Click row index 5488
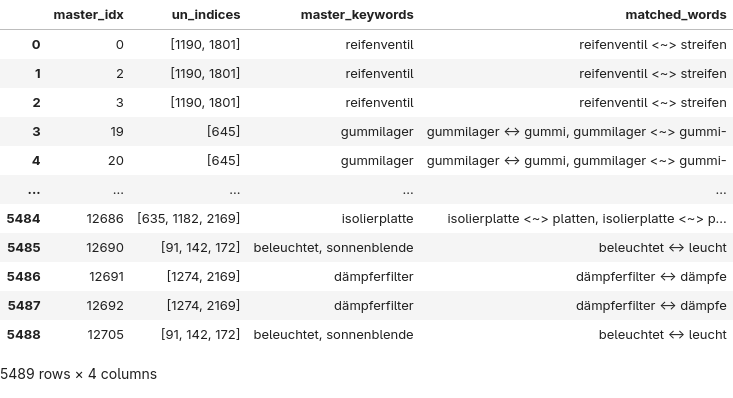This screenshot has height=398, width=733. [x=23, y=335]
